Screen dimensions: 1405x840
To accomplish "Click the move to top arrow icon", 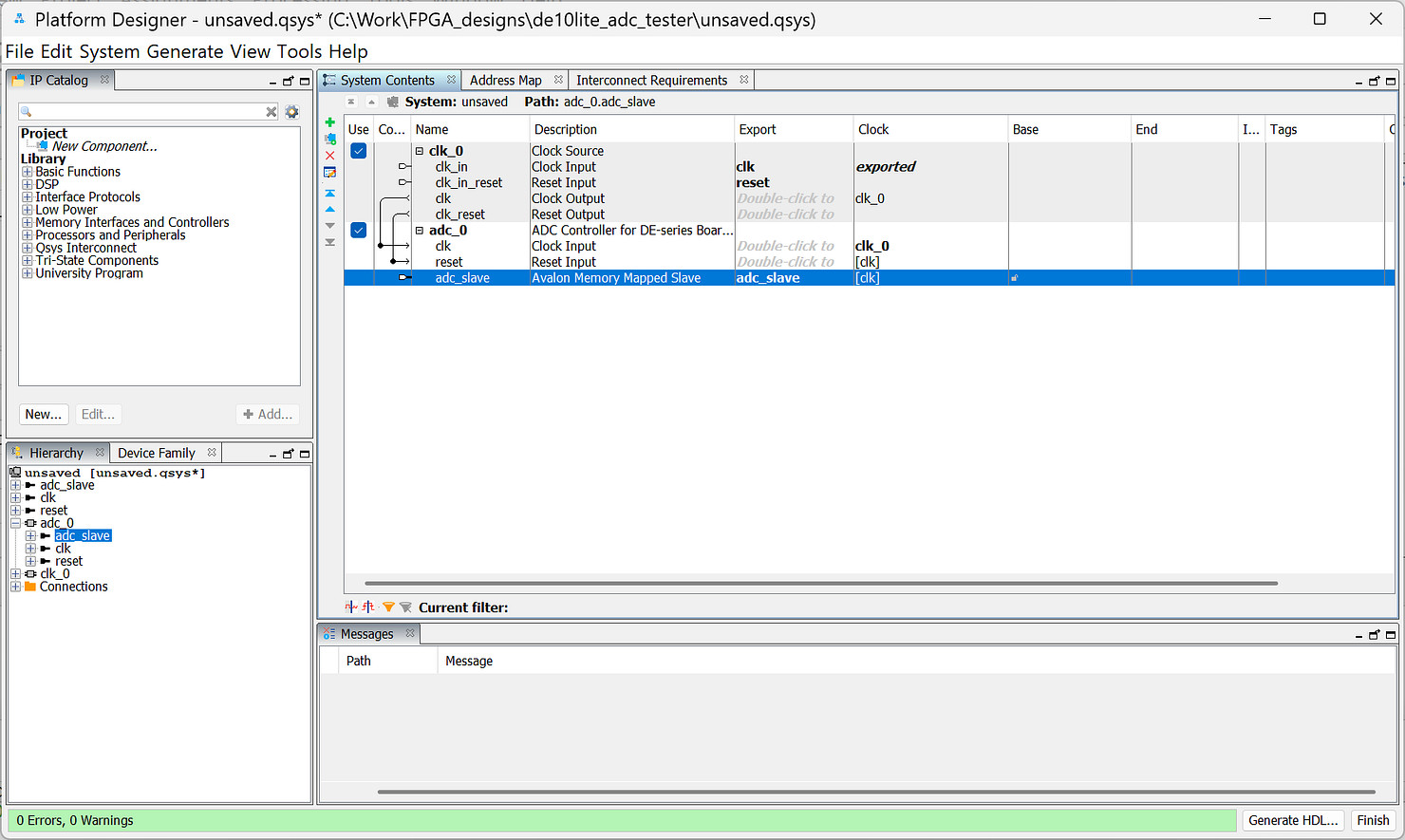I will [x=329, y=194].
